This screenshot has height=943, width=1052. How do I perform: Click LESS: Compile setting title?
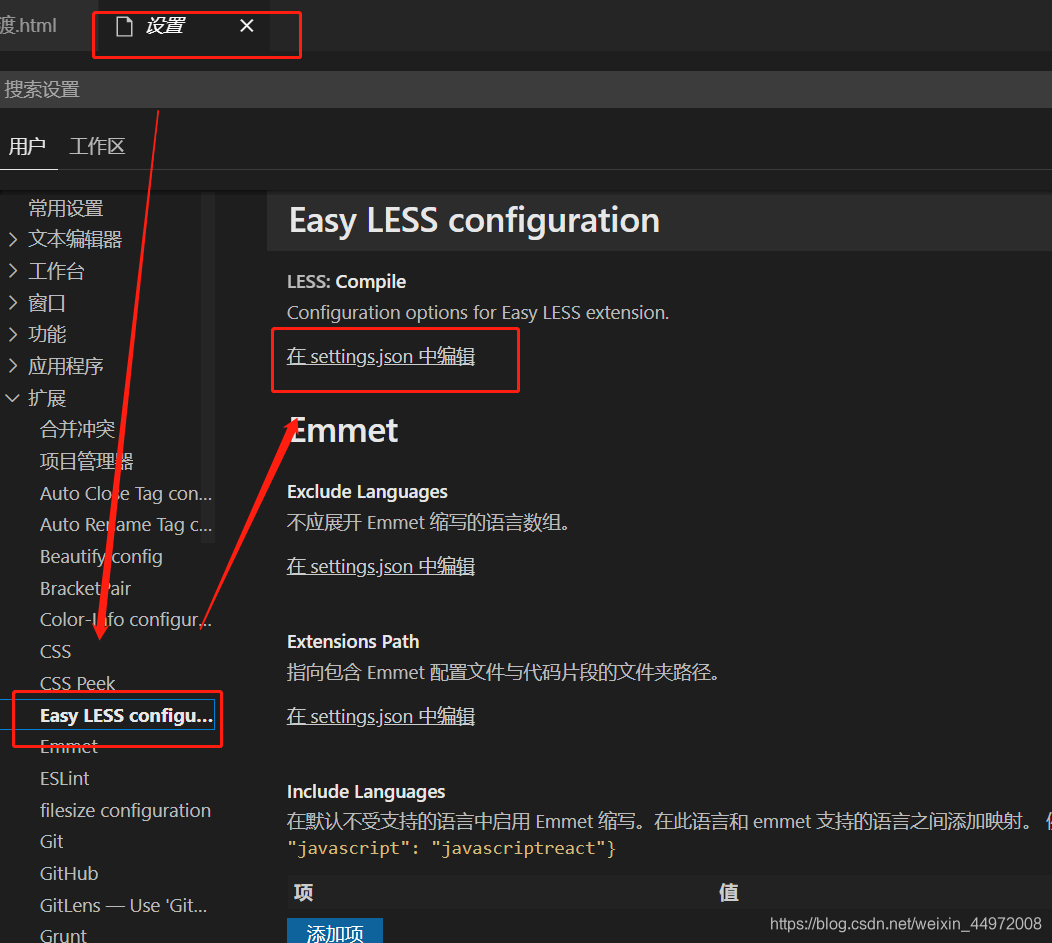(346, 282)
